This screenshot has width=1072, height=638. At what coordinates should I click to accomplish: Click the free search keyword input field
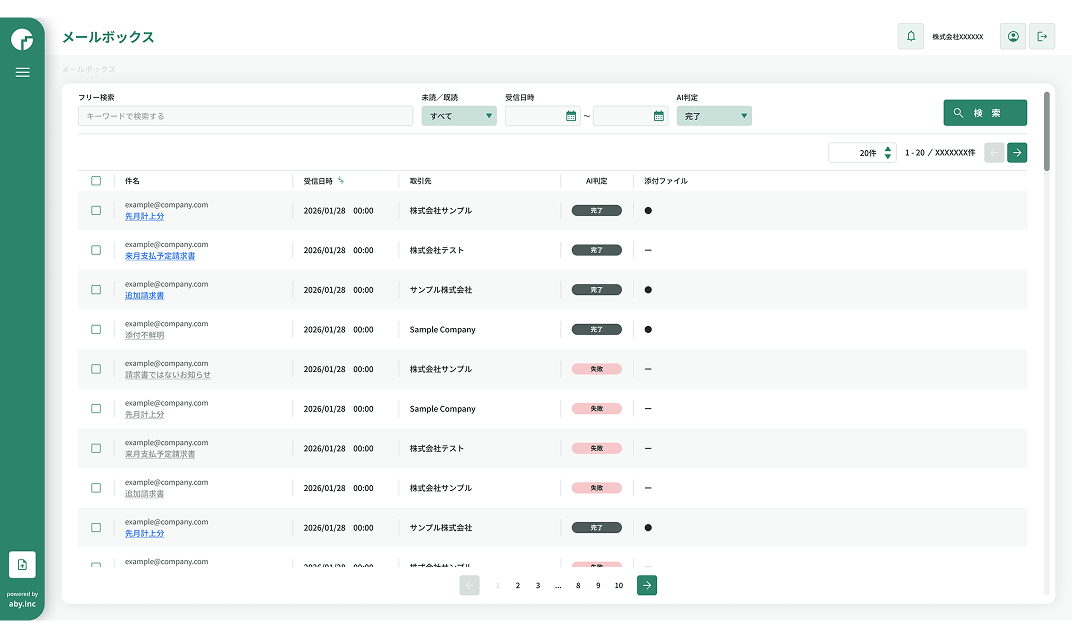[x=245, y=116]
